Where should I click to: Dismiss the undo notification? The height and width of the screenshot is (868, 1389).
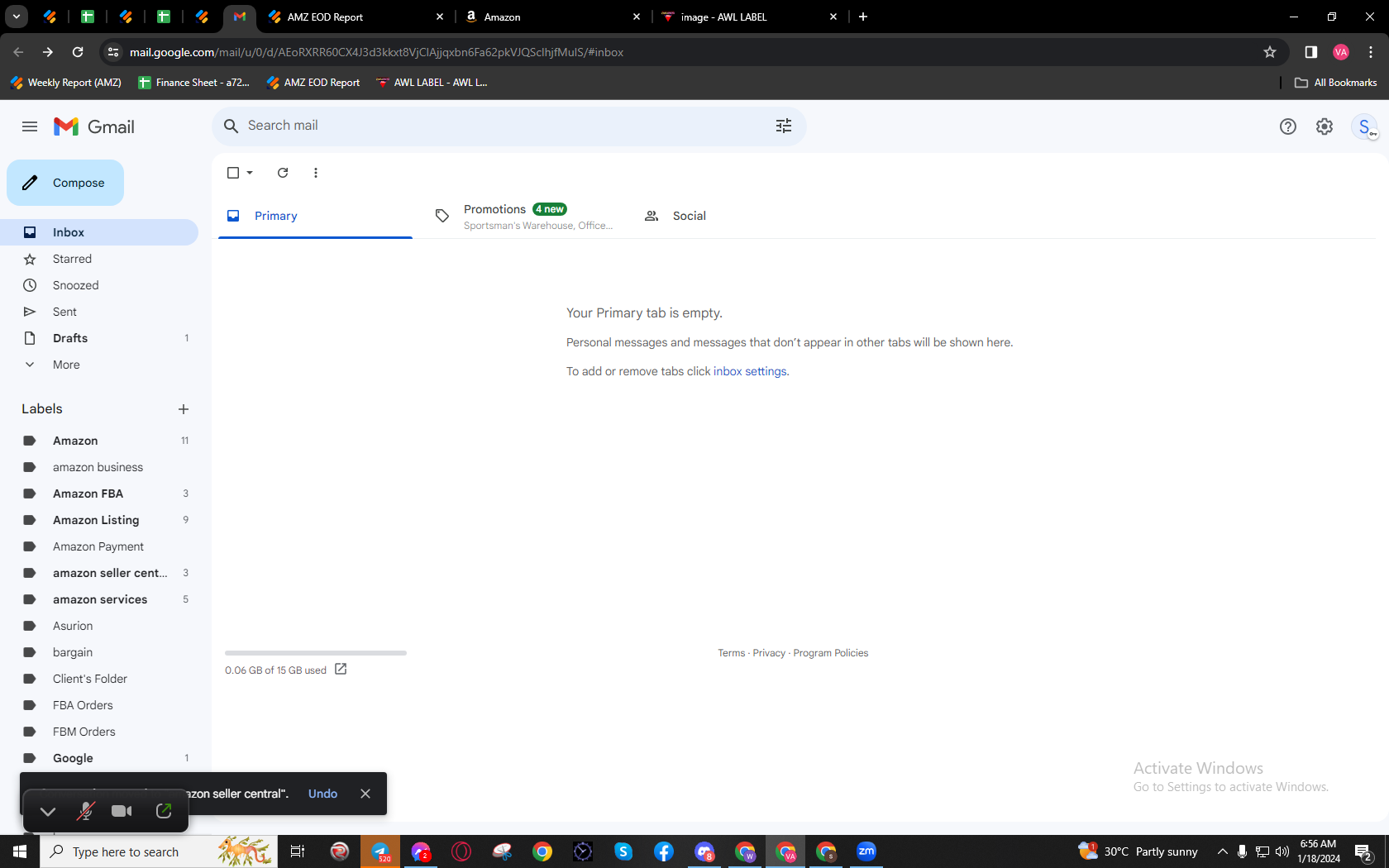[365, 794]
